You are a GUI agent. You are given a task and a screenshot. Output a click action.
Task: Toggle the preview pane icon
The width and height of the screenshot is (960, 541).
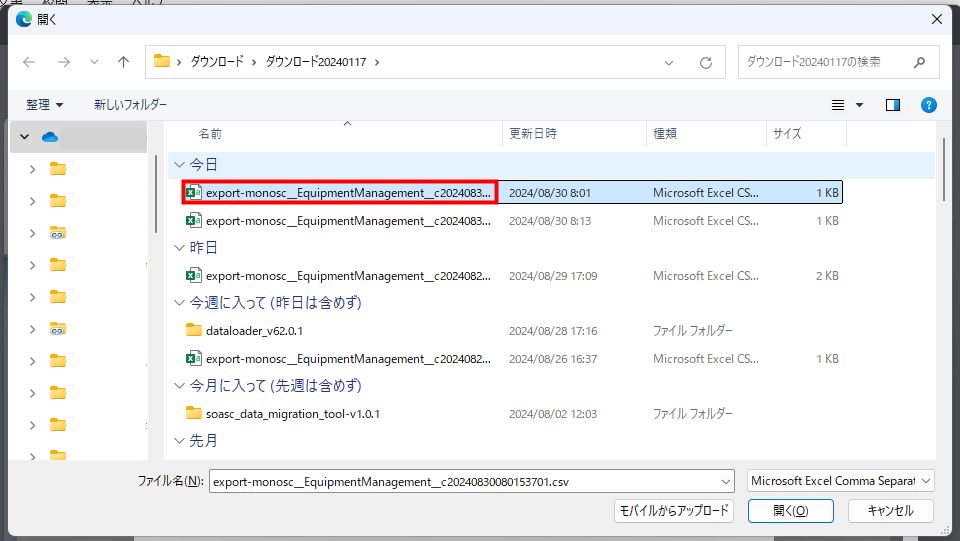893,105
